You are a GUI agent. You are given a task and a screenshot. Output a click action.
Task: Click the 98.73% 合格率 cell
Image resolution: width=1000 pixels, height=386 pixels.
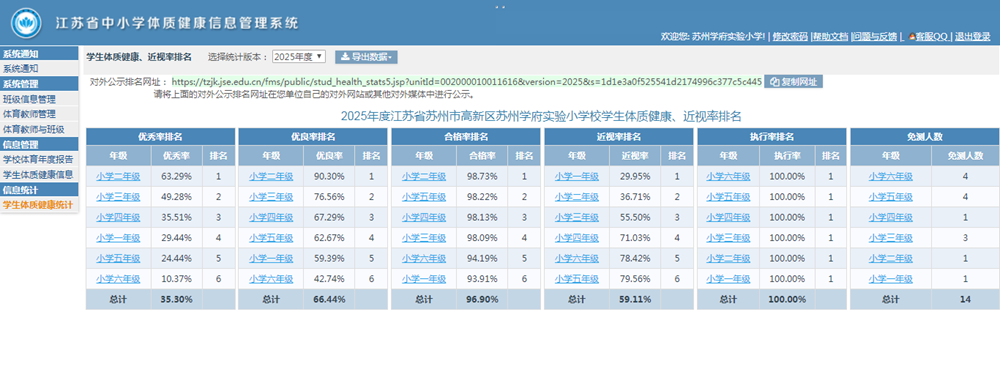tap(482, 176)
